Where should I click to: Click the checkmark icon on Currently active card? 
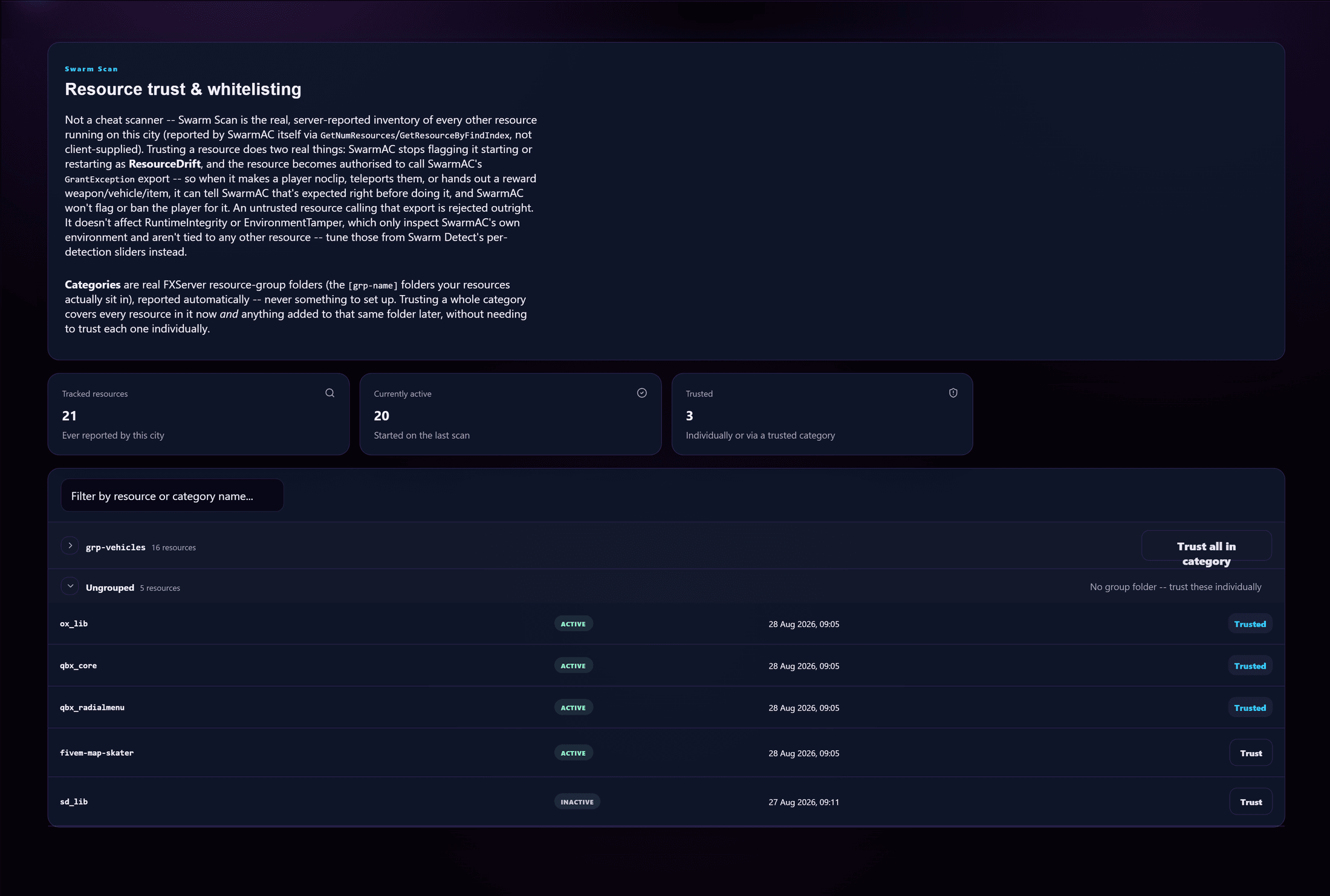(641, 393)
